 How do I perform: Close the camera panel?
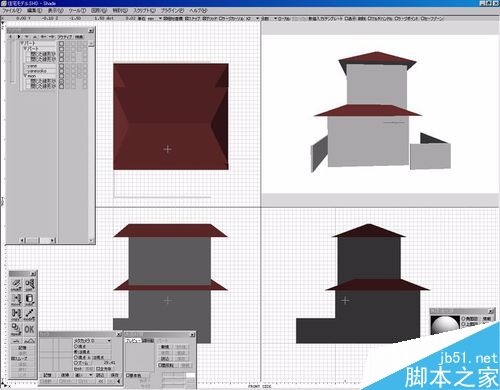[119, 334]
